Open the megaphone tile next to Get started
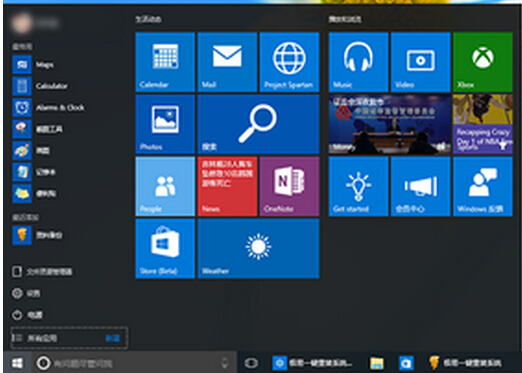Image resolution: width=522 pixels, height=373 pixels. [420, 186]
